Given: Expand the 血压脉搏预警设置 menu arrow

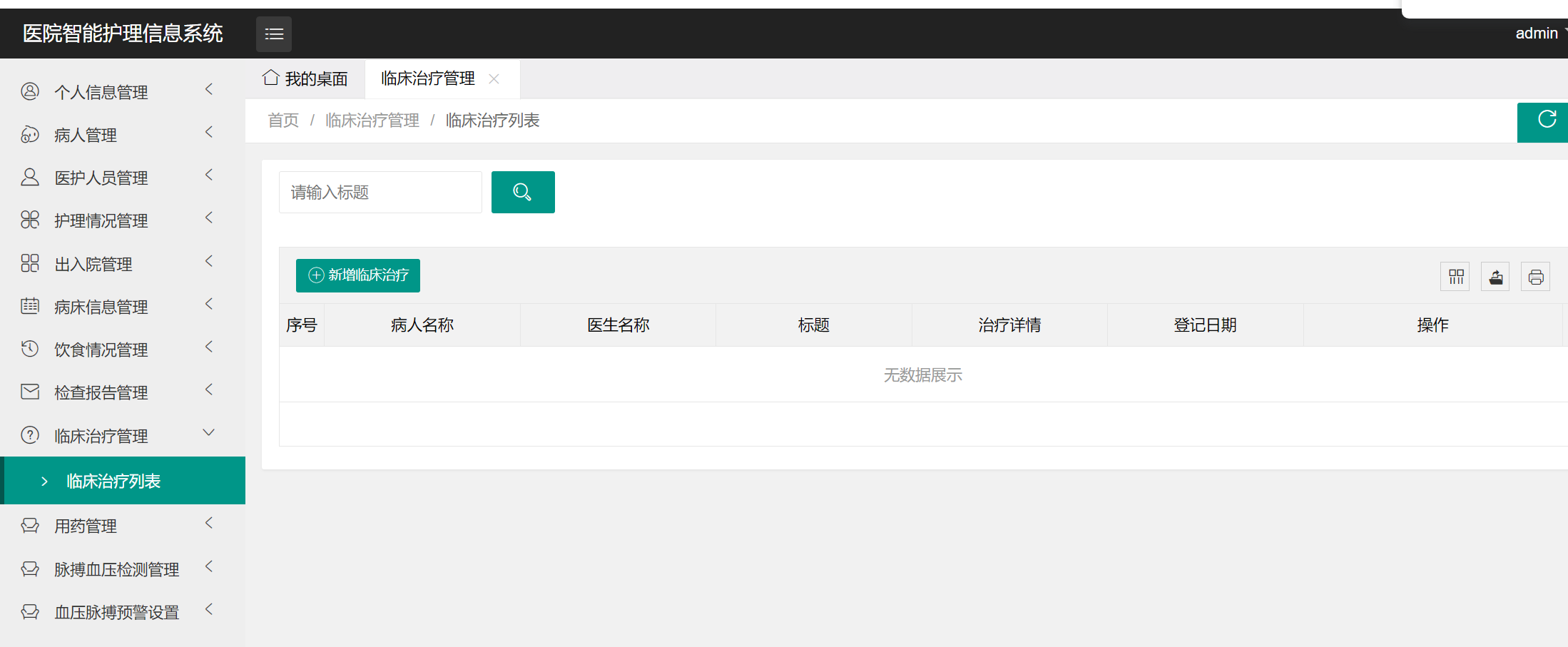Looking at the screenshot, I should pos(209,609).
